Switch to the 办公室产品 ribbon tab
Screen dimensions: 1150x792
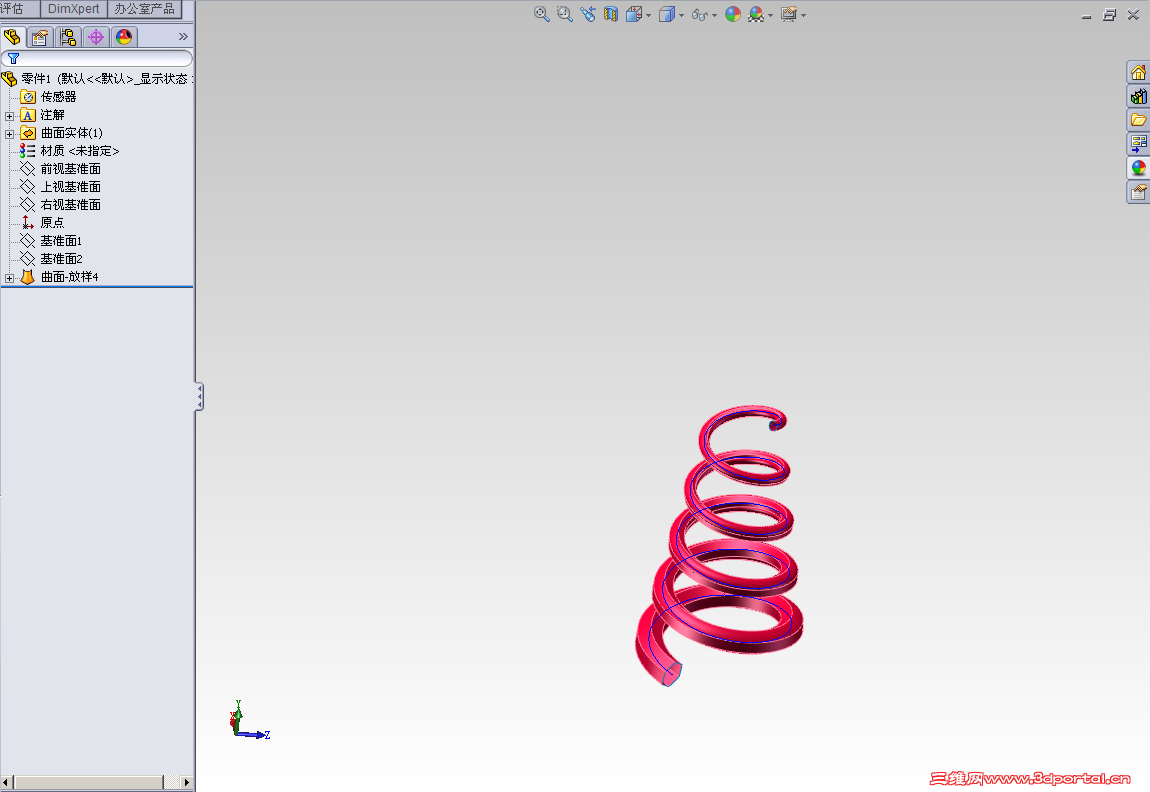click(144, 9)
